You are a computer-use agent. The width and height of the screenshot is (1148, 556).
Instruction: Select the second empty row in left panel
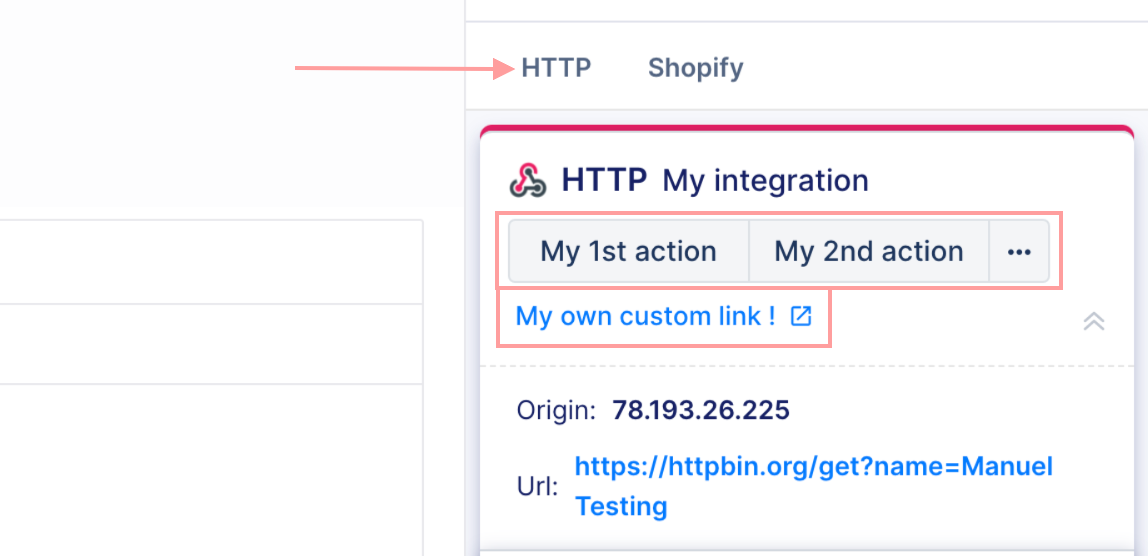coord(211,344)
